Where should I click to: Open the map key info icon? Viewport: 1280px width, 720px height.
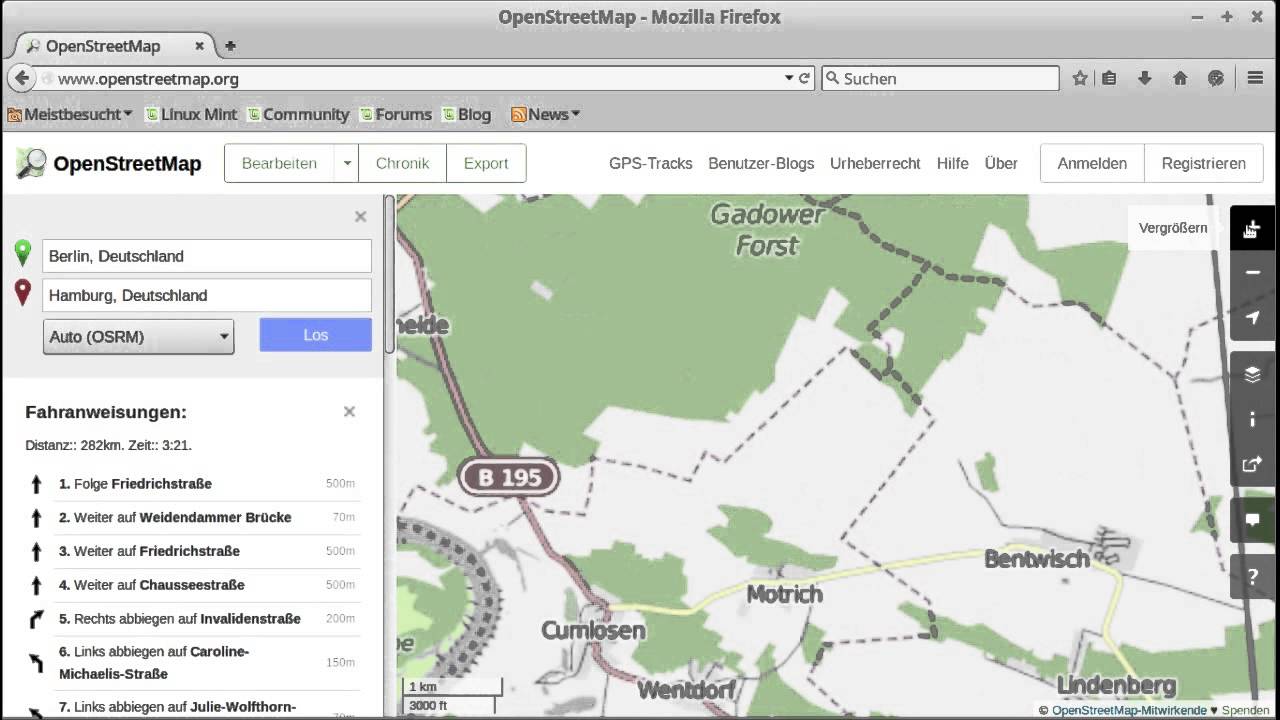point(1253,419)
